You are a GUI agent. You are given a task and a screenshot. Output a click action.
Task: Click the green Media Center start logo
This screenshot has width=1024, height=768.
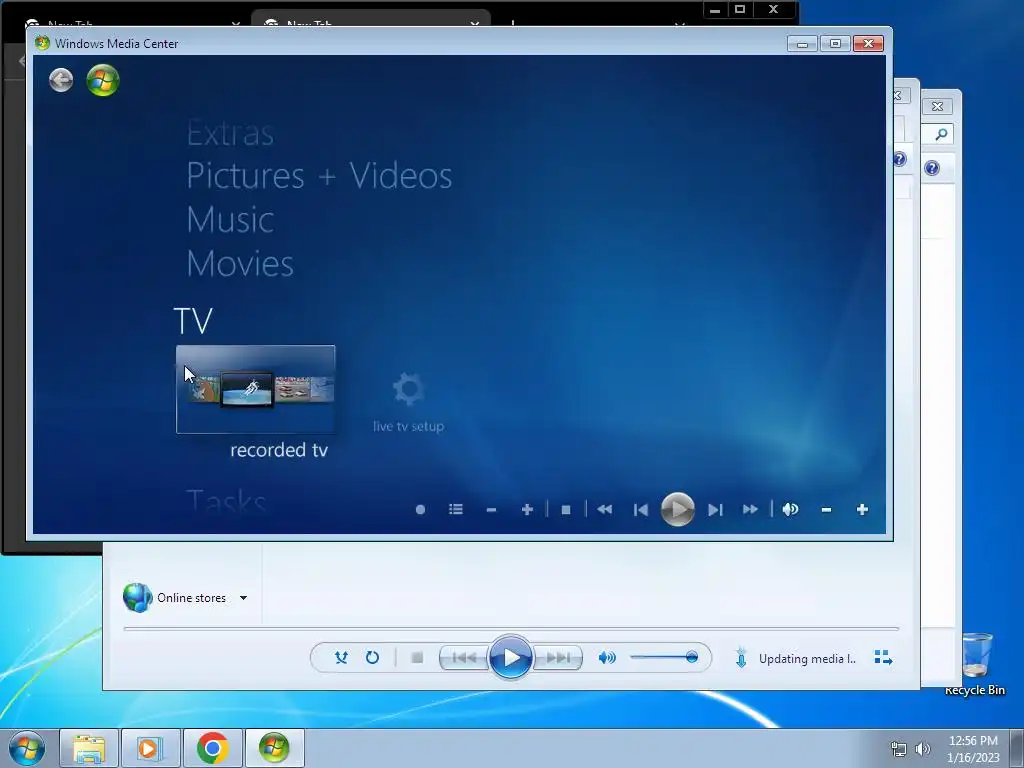(103, 80)
